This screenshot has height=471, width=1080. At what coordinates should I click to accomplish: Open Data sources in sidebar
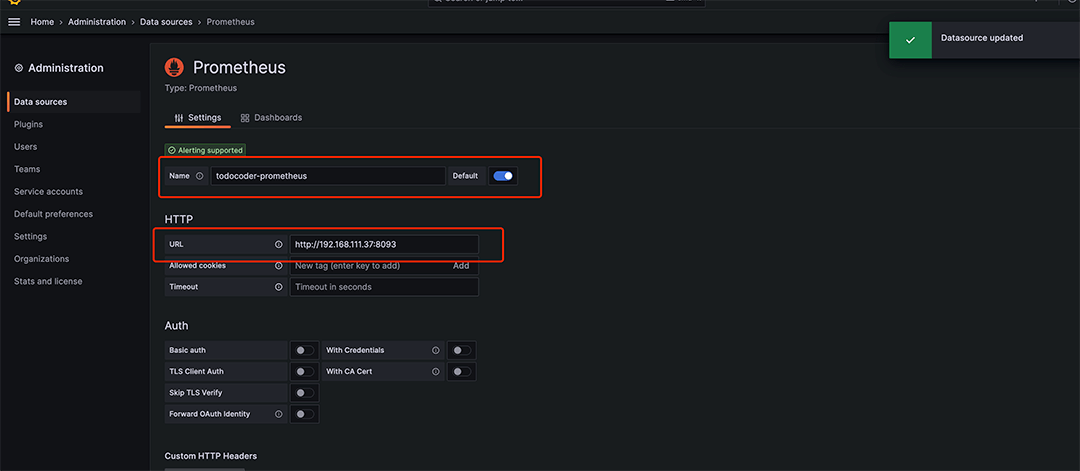click(x=74, y=102)
